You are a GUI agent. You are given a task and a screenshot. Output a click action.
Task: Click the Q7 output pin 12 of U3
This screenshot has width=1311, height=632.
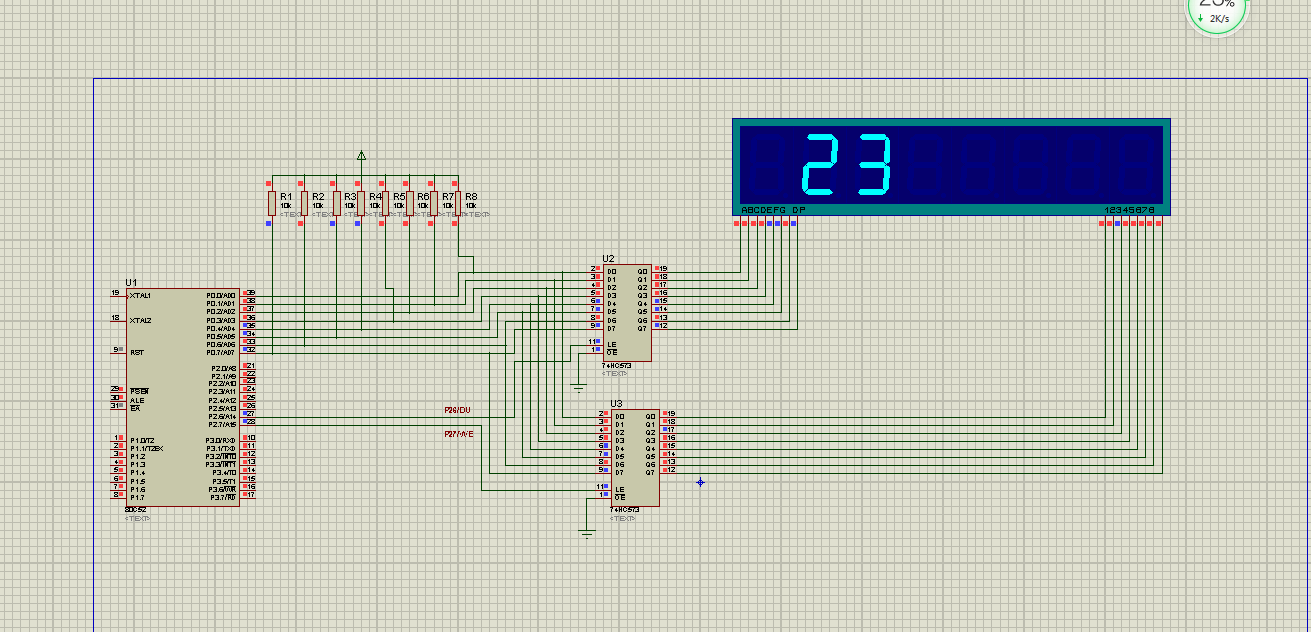tap(667, 470)
